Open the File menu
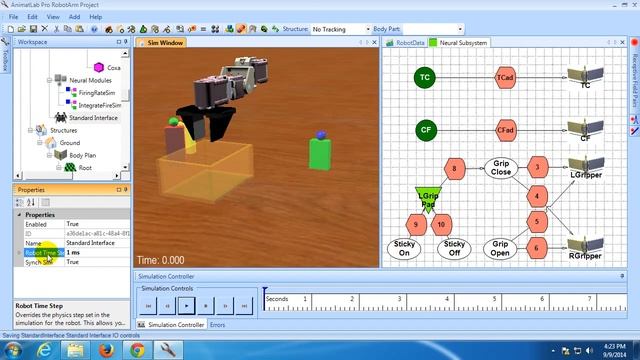 13,17
